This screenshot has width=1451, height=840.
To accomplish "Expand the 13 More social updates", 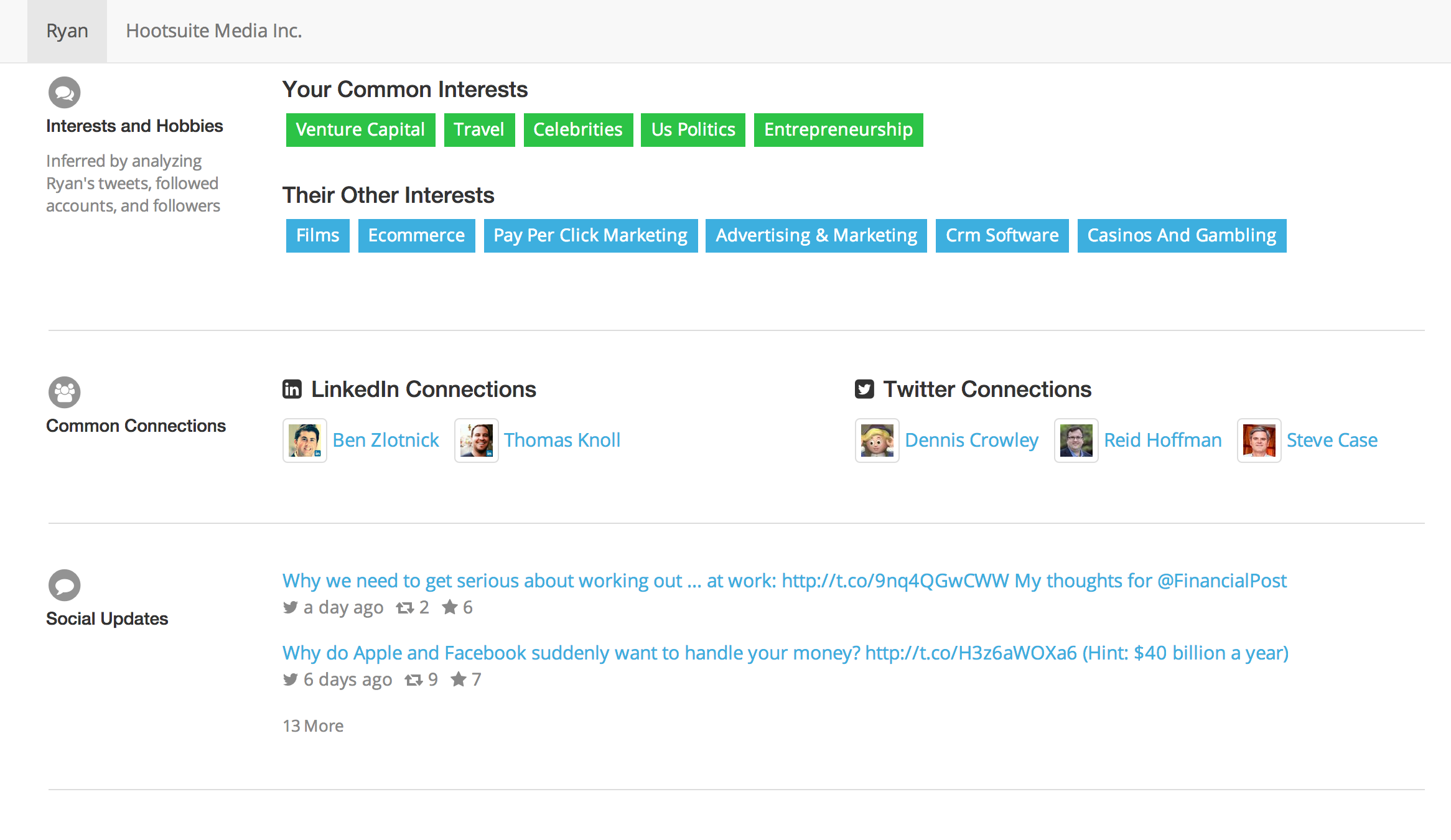I will 313,726.
